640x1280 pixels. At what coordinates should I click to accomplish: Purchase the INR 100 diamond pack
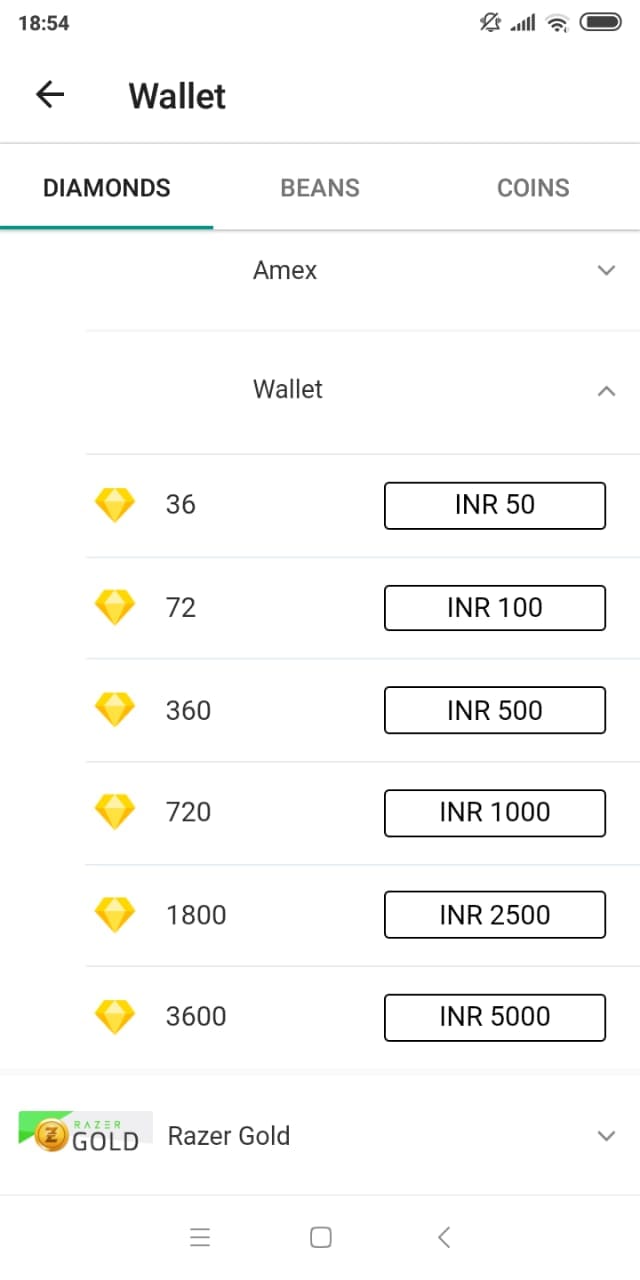(495, 608)
